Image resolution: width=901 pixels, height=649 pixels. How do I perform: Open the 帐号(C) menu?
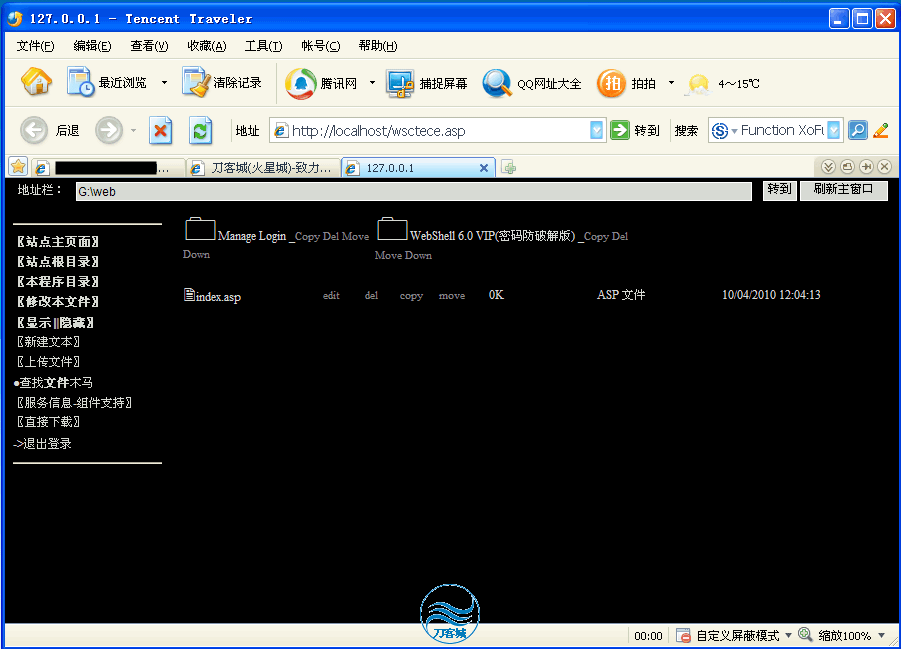(321, 46)
